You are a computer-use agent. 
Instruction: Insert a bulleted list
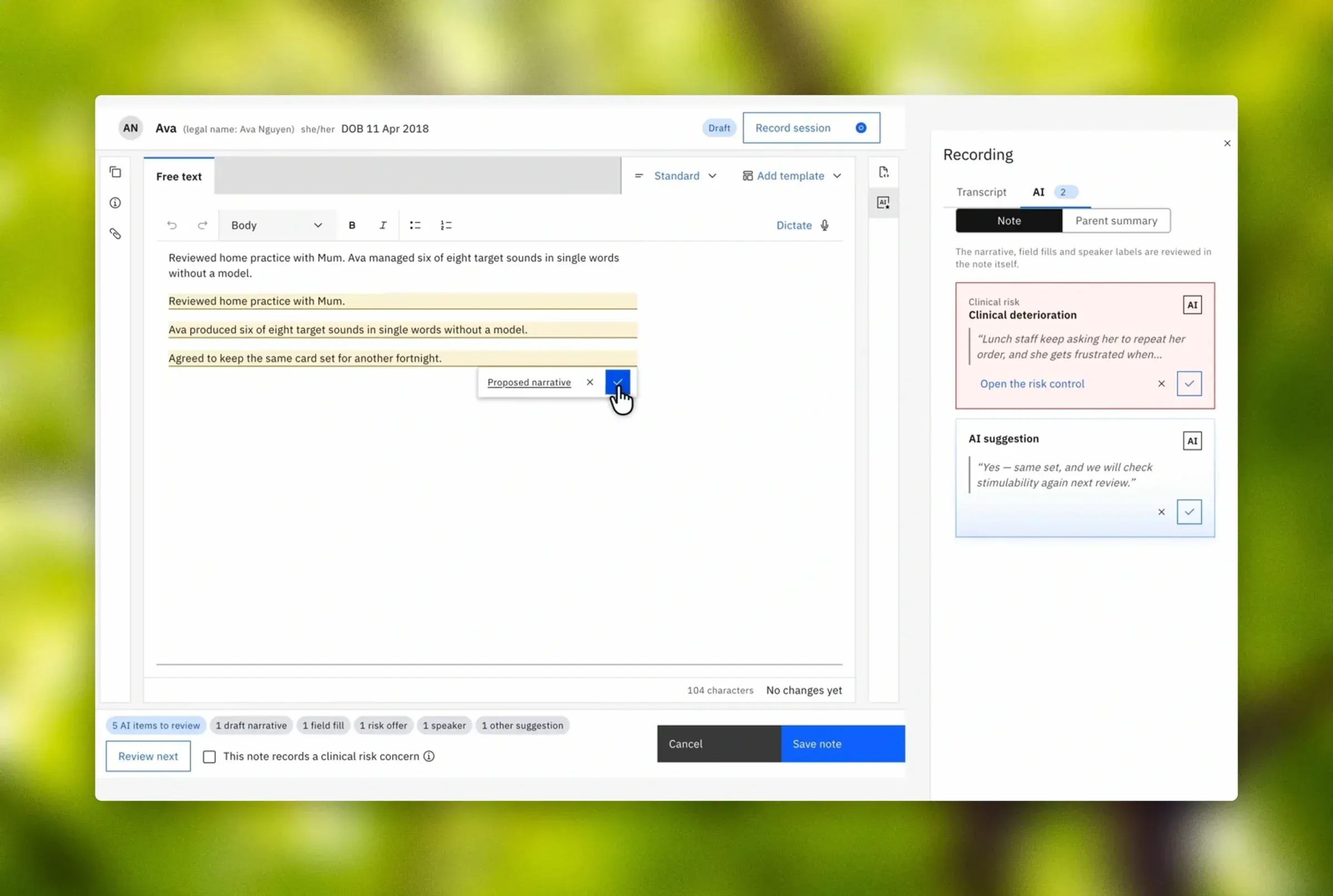415,225
